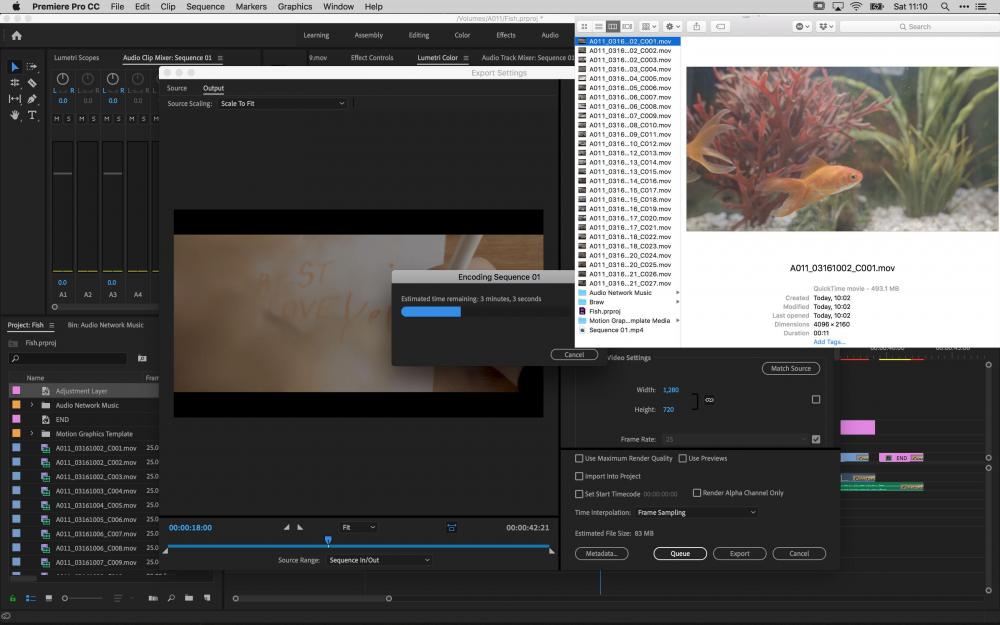Select the Selection arrow tool
Screen dimensions: 1000x625
click(x=15, y=67)
